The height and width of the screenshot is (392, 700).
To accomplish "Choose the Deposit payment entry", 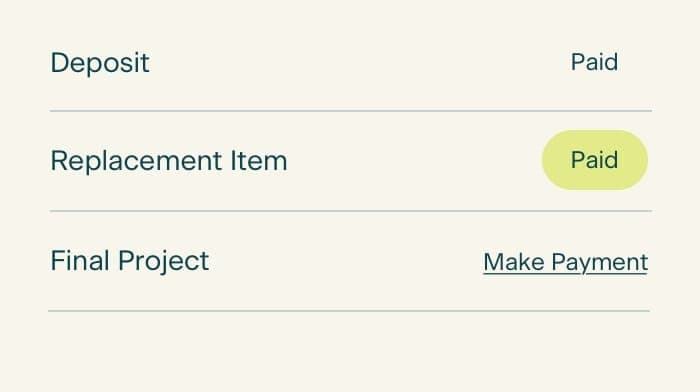I will pyautogui.click(x=350, y=62).
